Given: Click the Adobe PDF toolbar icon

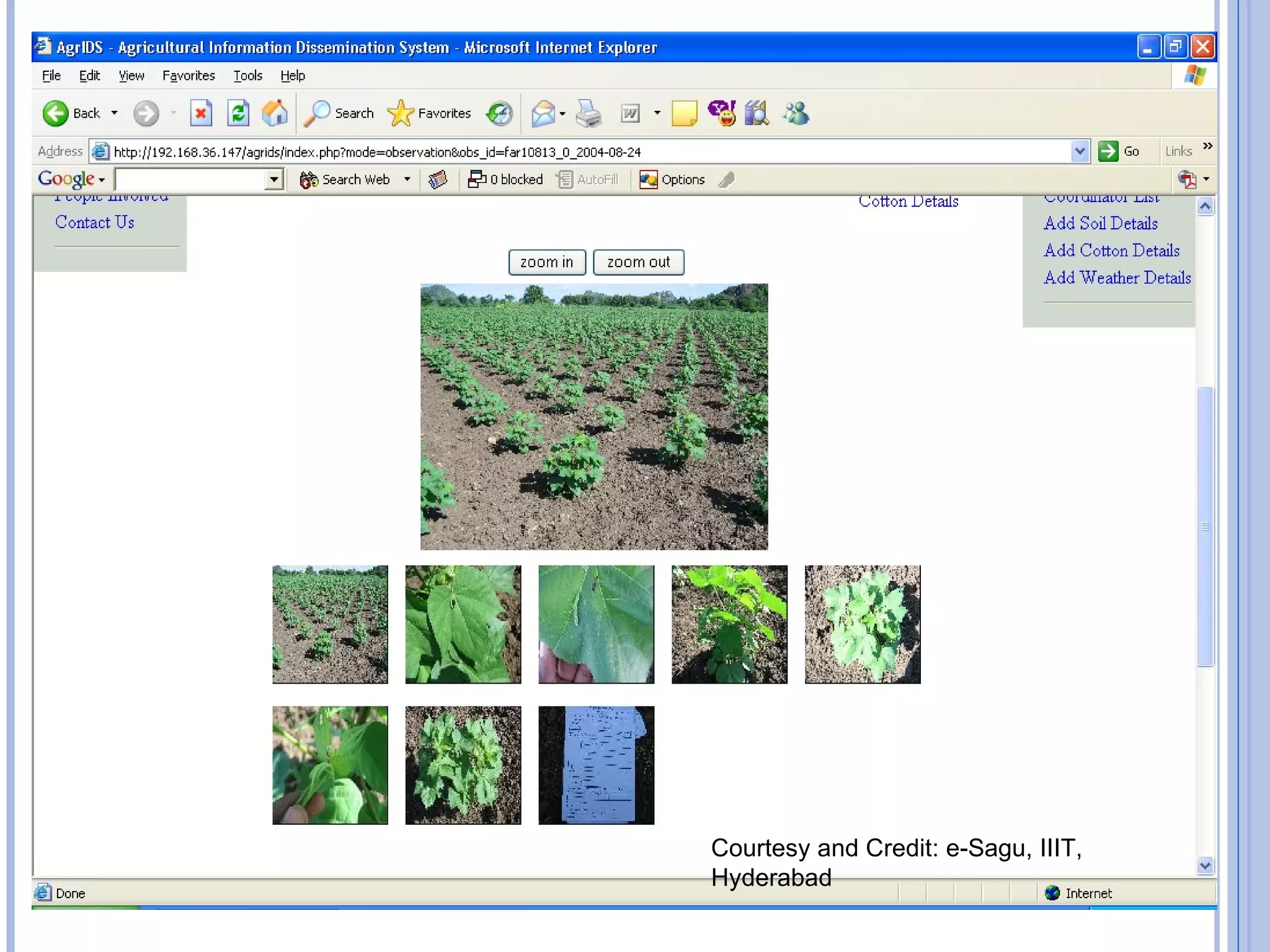Looking at the screenshot, I should click(x=1187, y=179).
